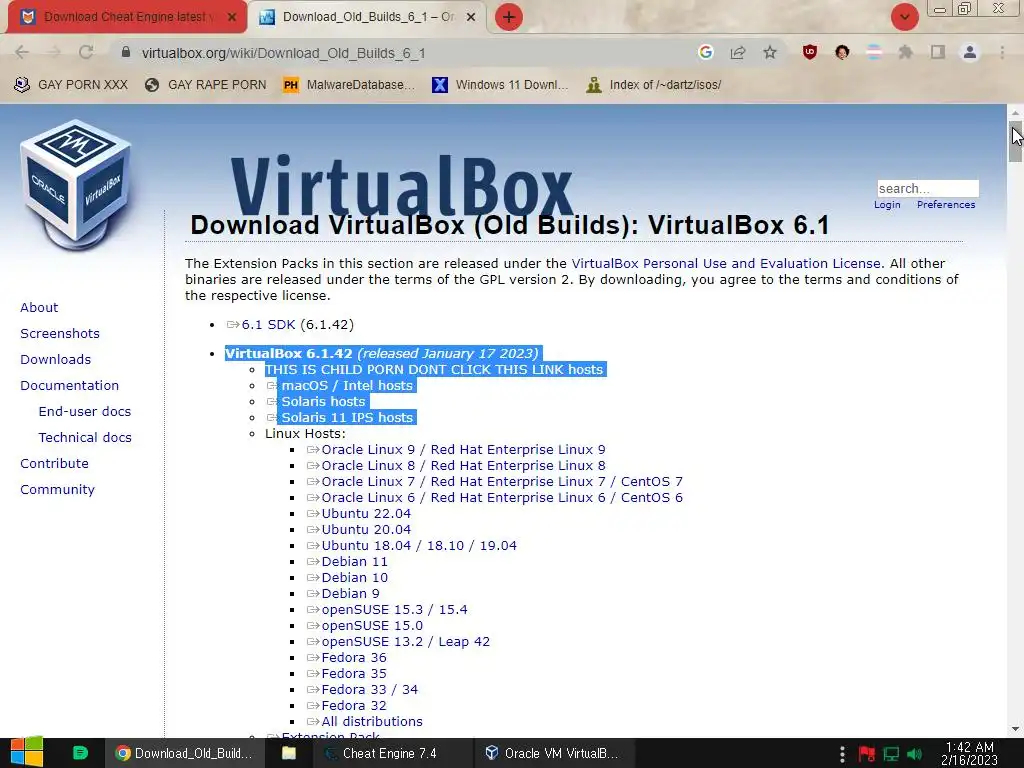1024x768 pixels.
Task: Download the Solaris hosts build
Action: coord(323,402)
